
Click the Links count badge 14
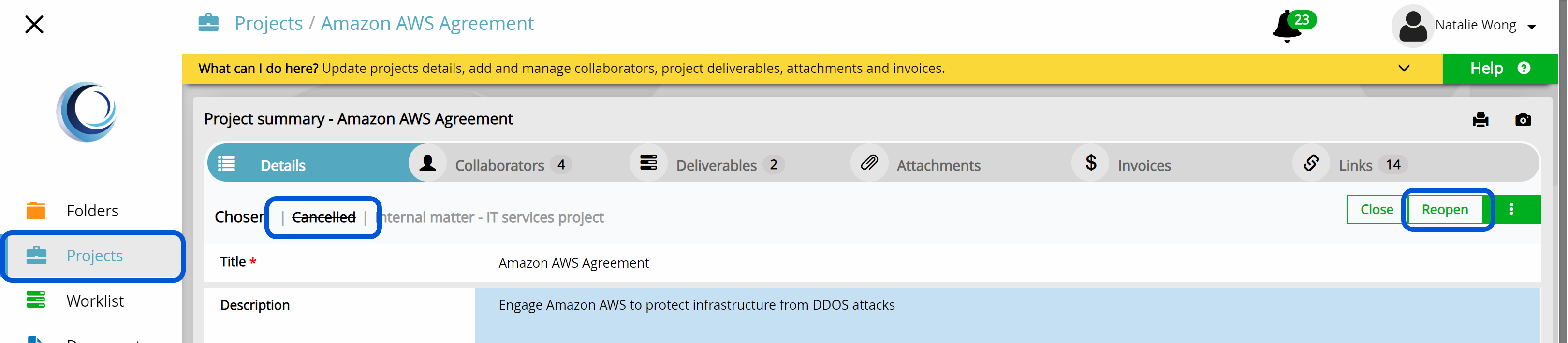(x=1393, y=164)
